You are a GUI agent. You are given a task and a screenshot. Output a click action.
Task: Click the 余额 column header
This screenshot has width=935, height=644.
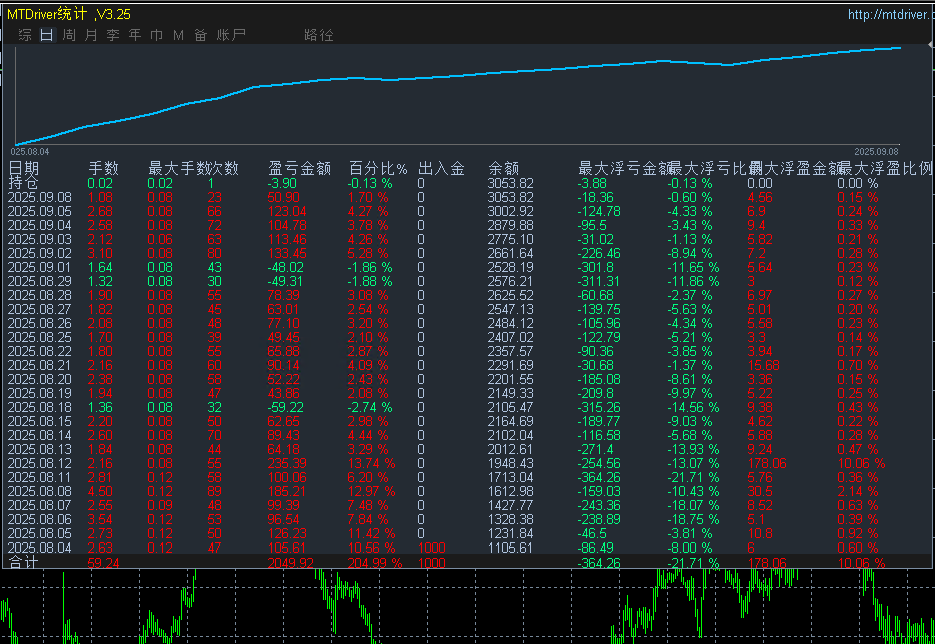(x=503, y=168)
